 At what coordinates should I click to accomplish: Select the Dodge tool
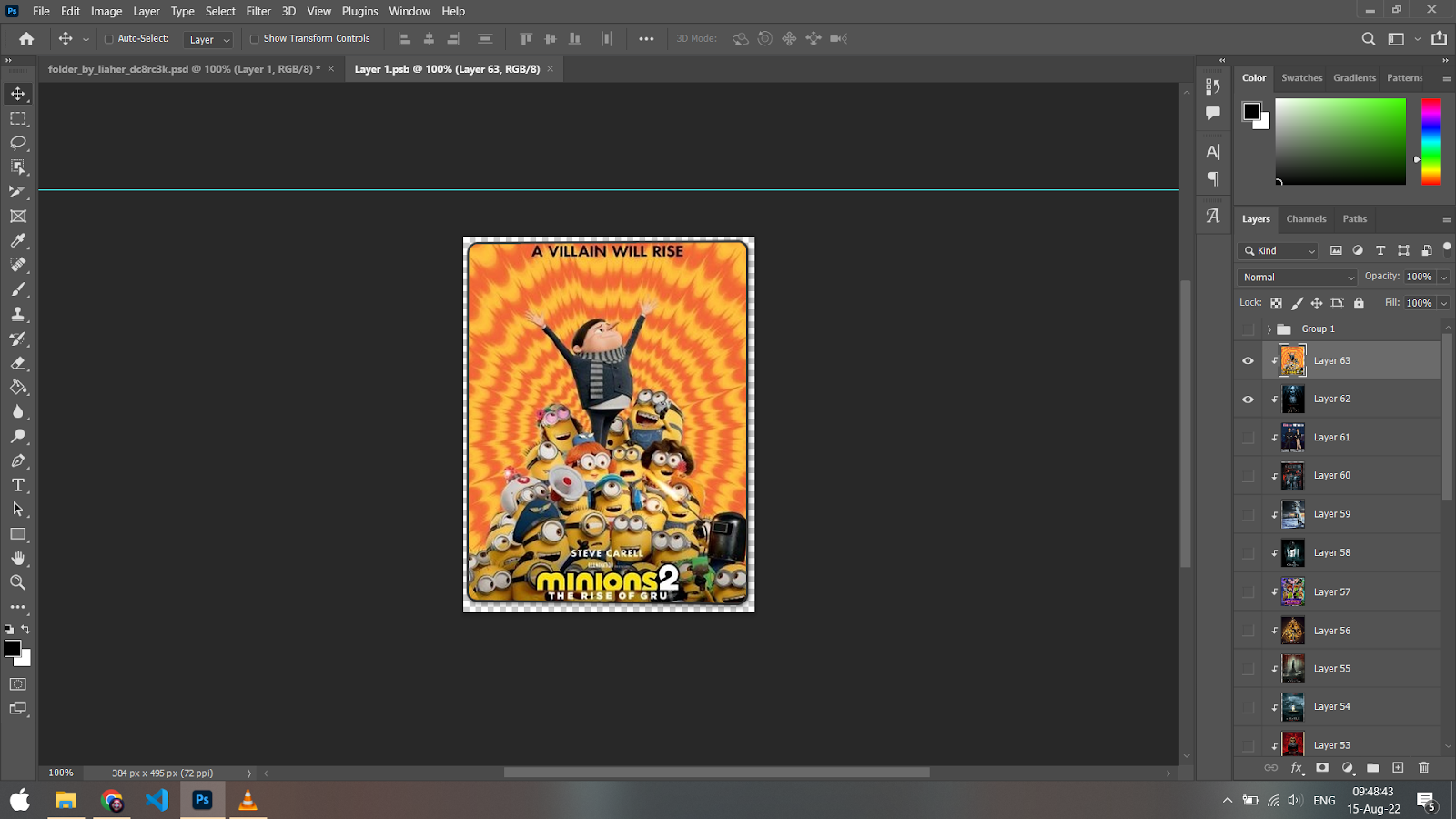pyautogui.click(x=18, y=437)
